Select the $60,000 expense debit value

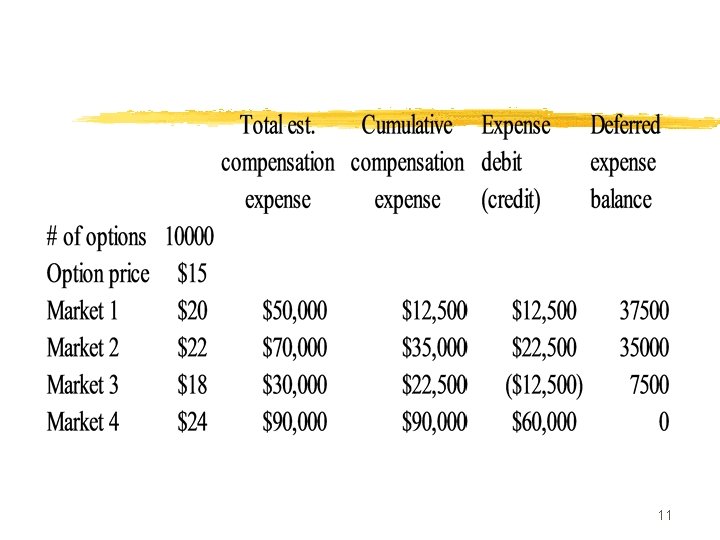point(544,422)
